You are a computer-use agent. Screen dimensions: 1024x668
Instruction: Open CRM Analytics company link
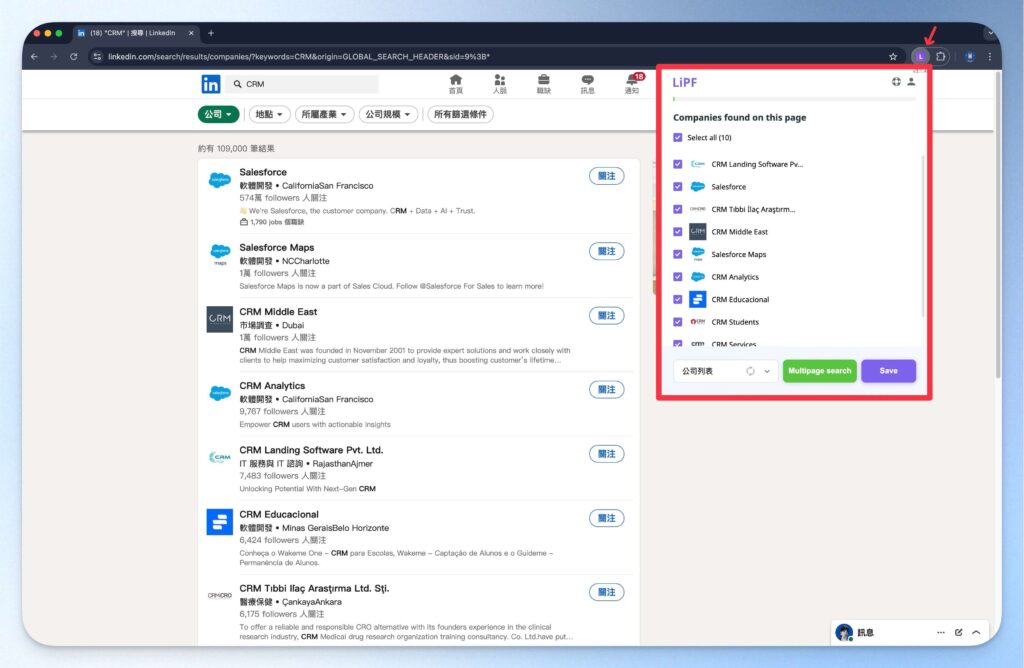[x=272, y=386]
